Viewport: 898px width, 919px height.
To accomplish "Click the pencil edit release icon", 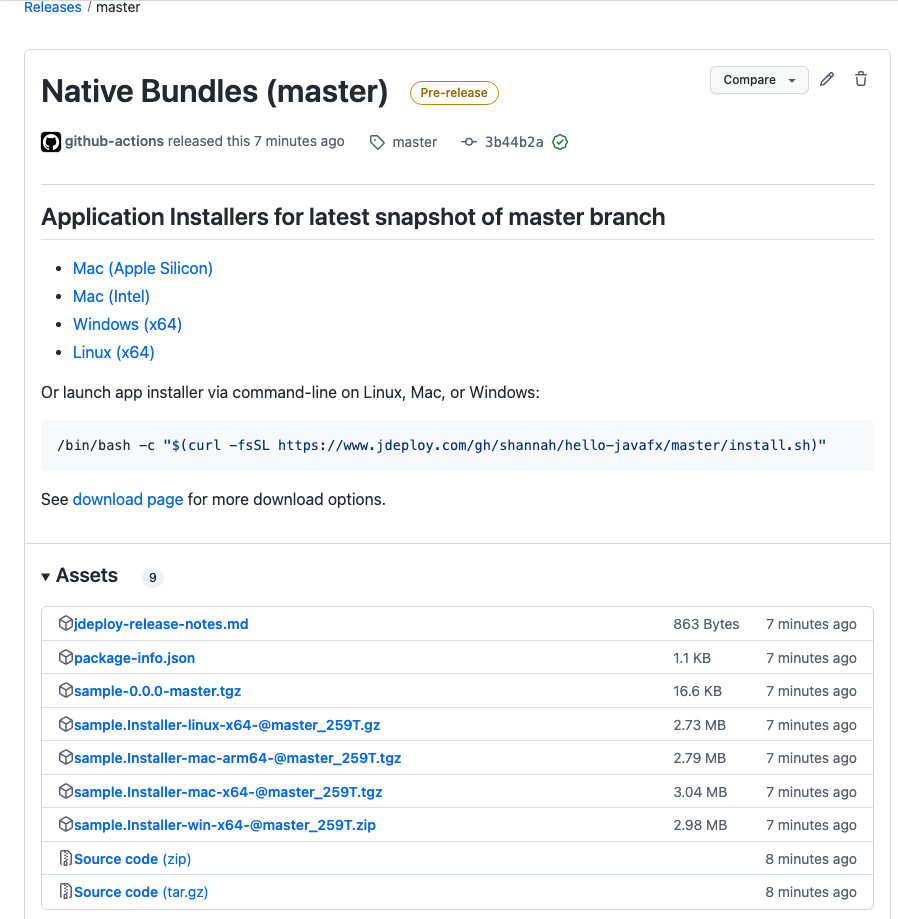I will 827,79.
